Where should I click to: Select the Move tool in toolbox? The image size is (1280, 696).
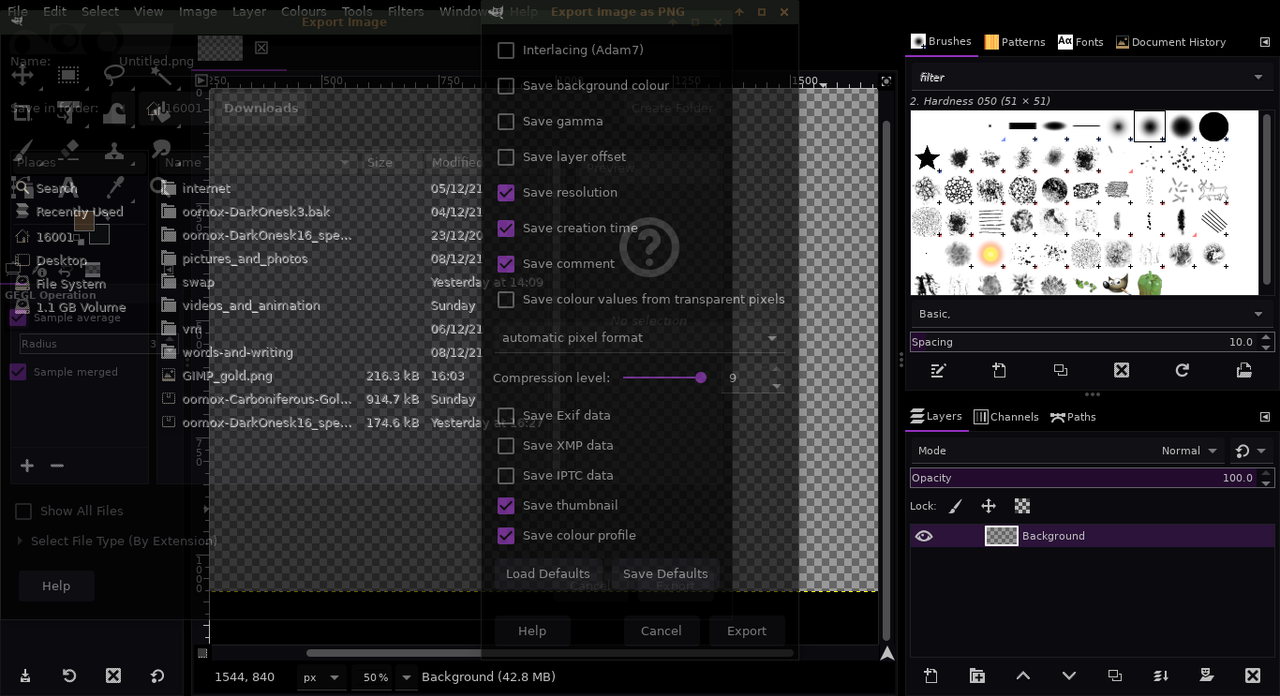22,75
